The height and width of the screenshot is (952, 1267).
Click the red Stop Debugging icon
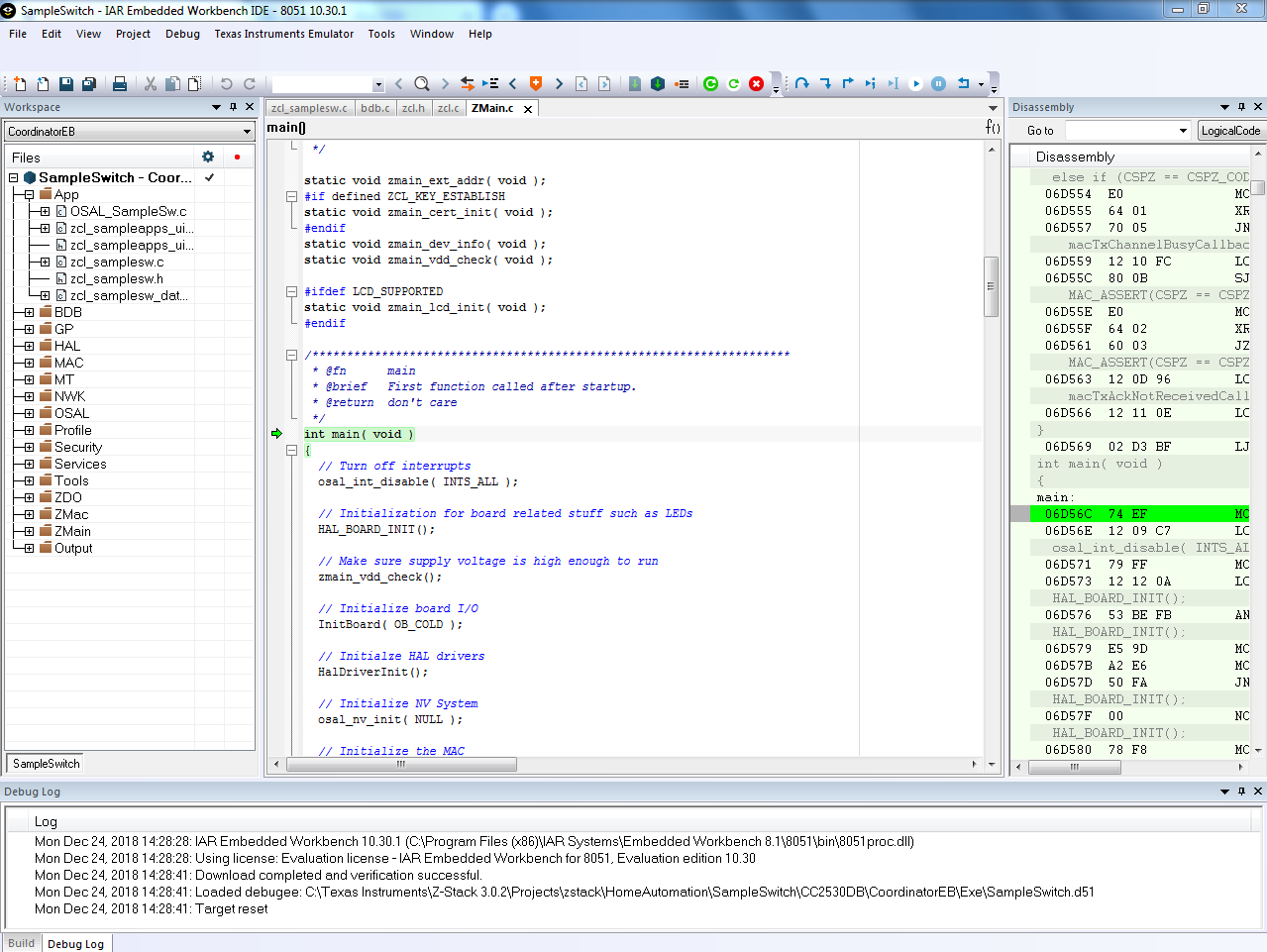[x=756, y=84]
